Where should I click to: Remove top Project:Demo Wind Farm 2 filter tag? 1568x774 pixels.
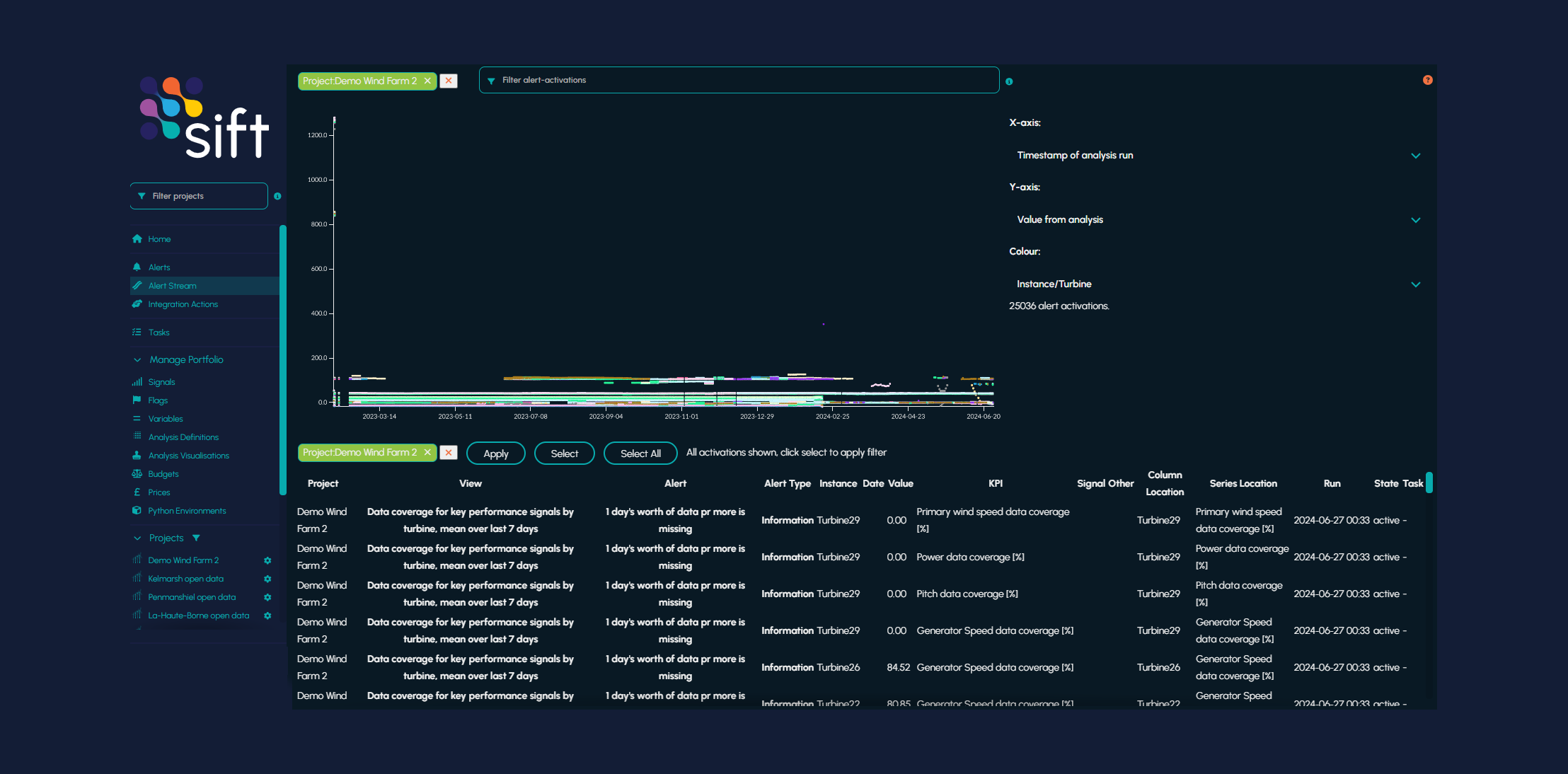427,81
